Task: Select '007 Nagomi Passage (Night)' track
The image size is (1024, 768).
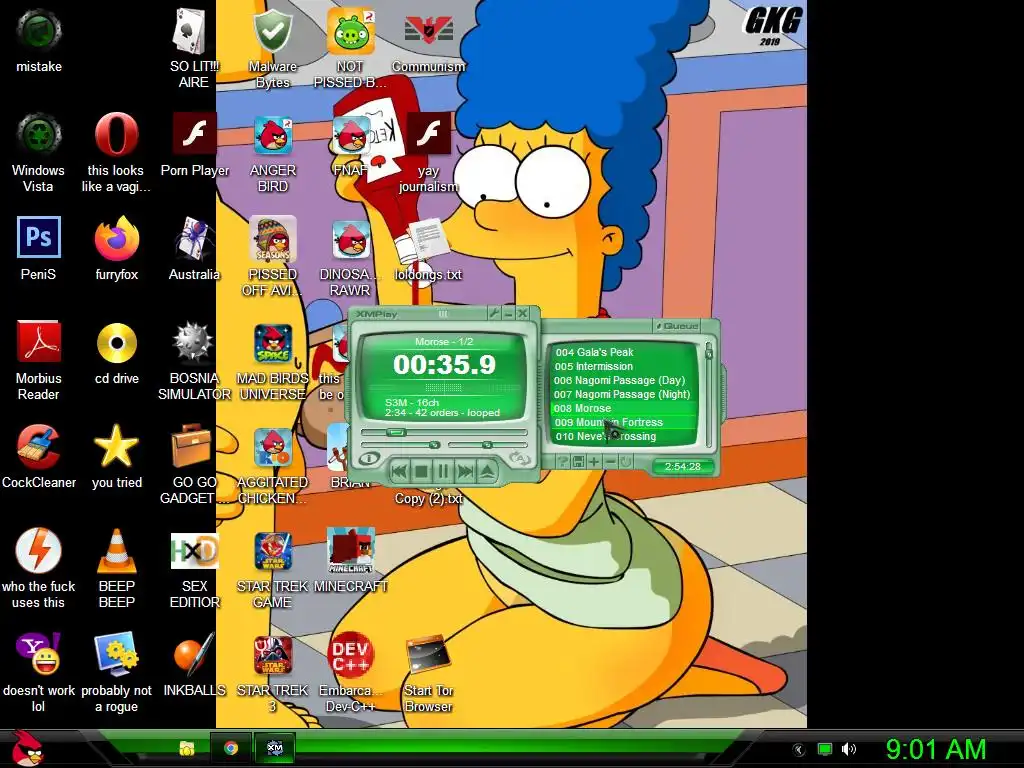Action: 625,394
